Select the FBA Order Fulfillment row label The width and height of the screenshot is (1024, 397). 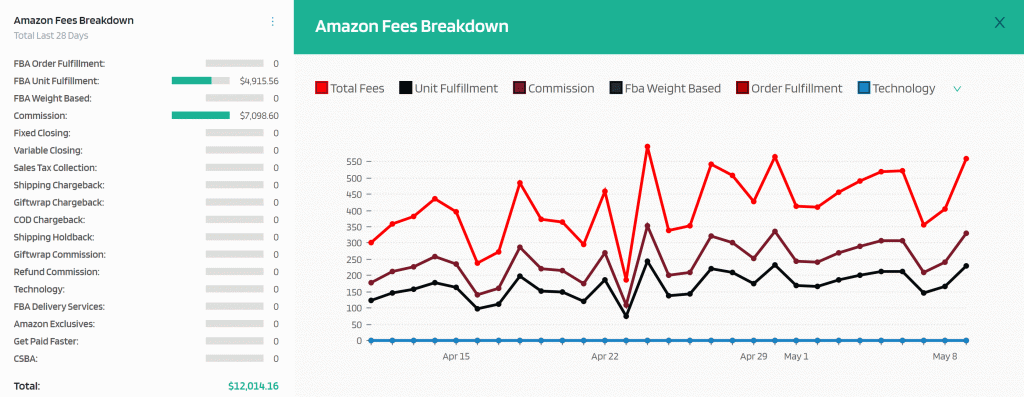59,63
